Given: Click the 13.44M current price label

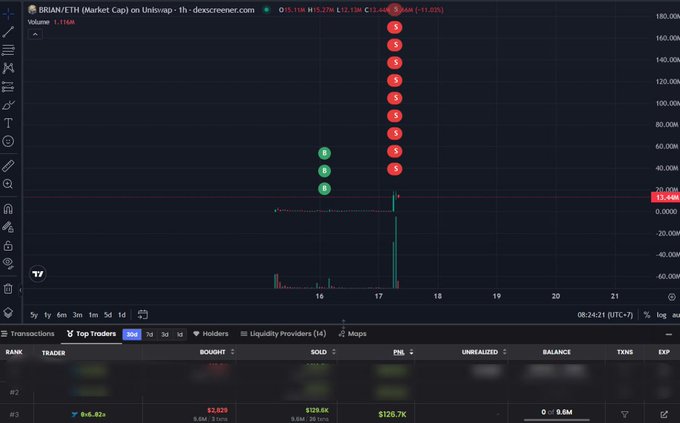Looking at the screenshot, I should coord(666,197).
